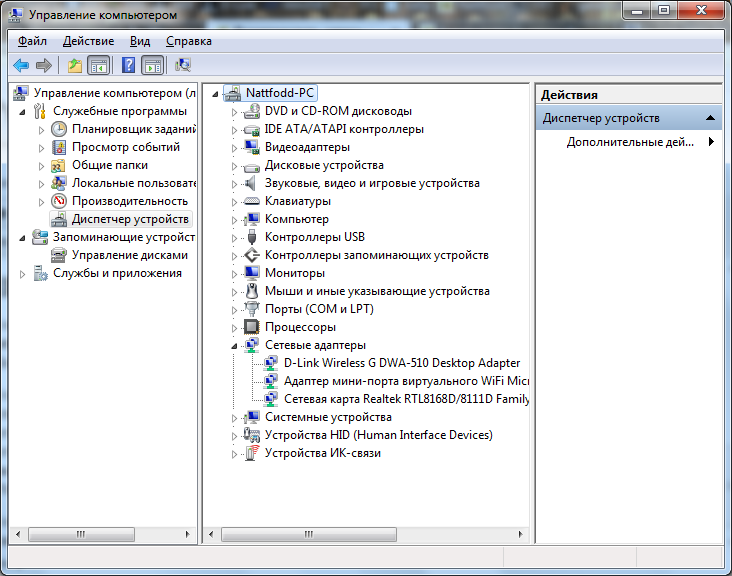This screenshot has width=732, height=576.
Task: Toggle the show/hide Action pane button
Action: pos(152,65)
